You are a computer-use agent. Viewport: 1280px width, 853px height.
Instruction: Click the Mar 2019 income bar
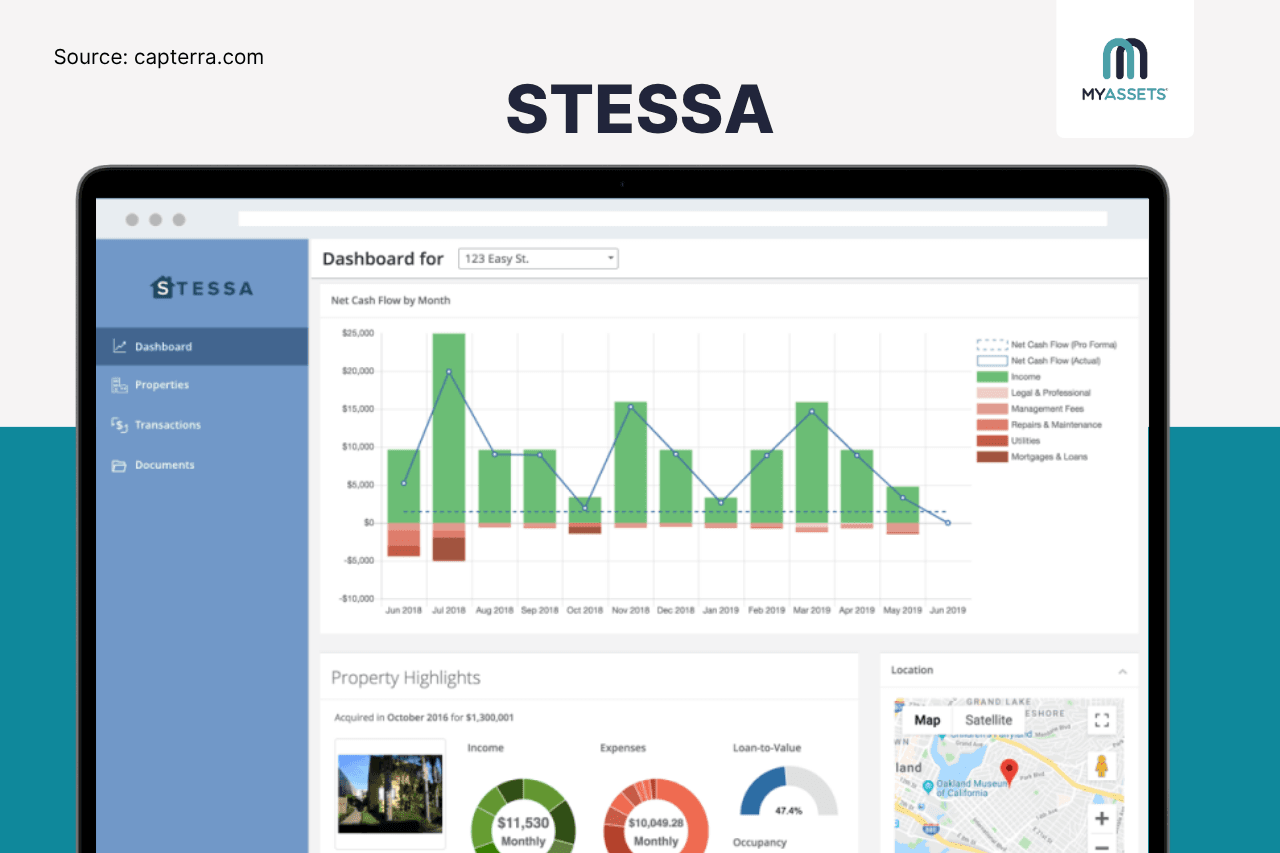click(x=811, y=462)
